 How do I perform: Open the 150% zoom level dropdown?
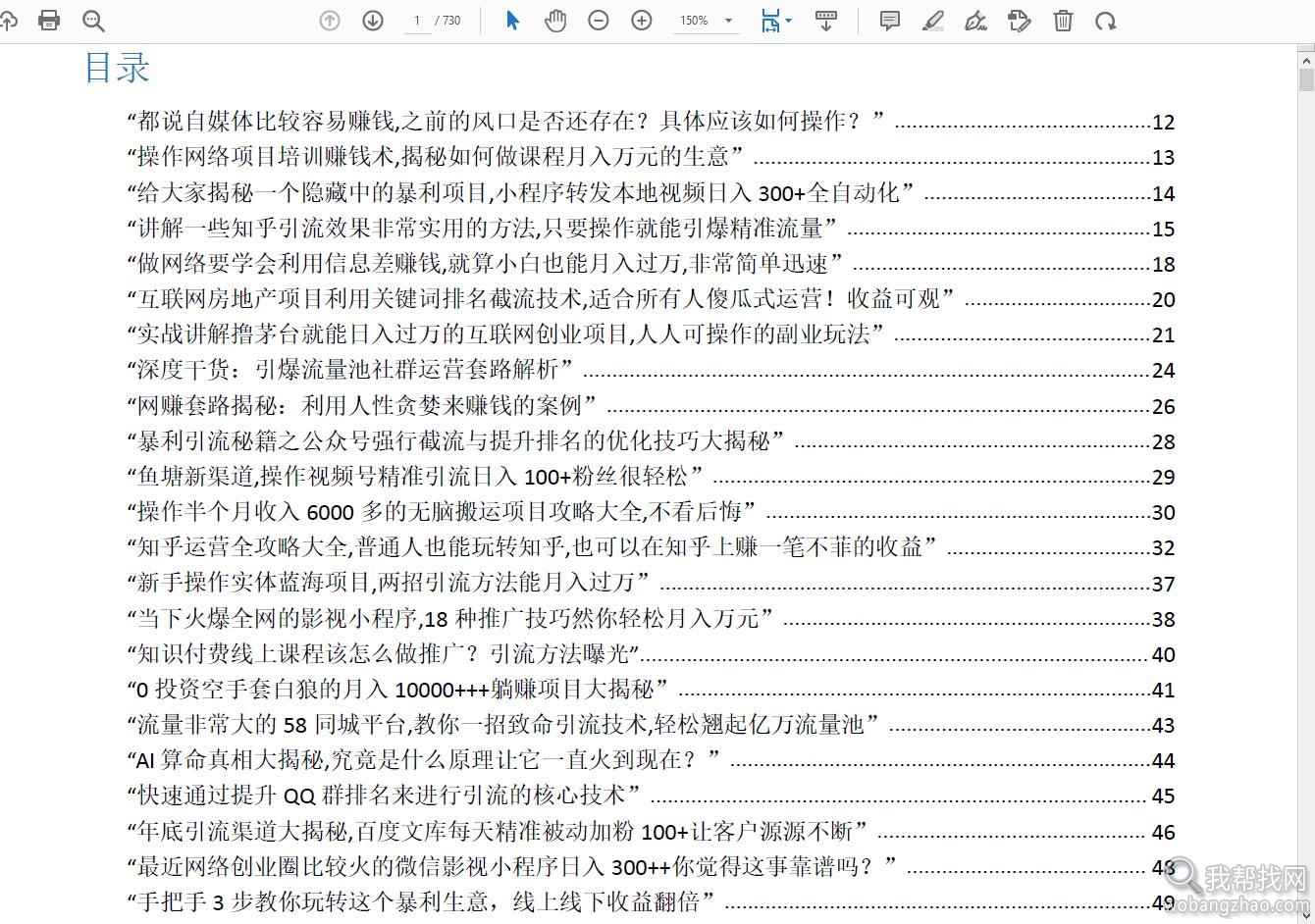[x=707, y=20]
